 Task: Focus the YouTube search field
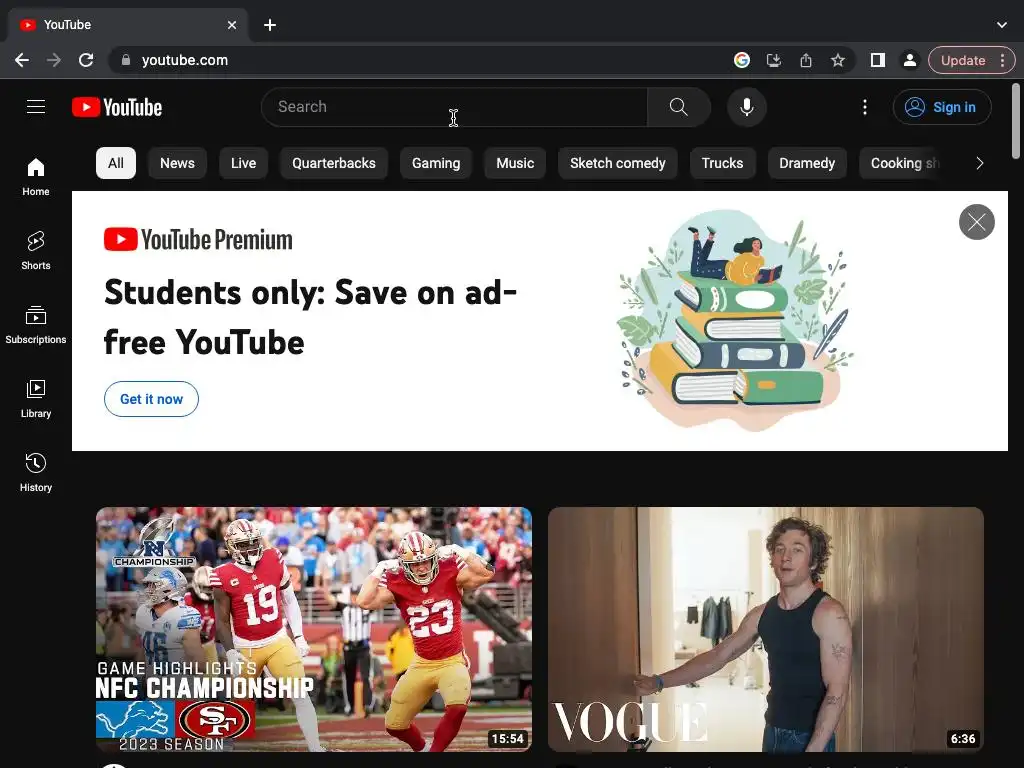(454, 106)
